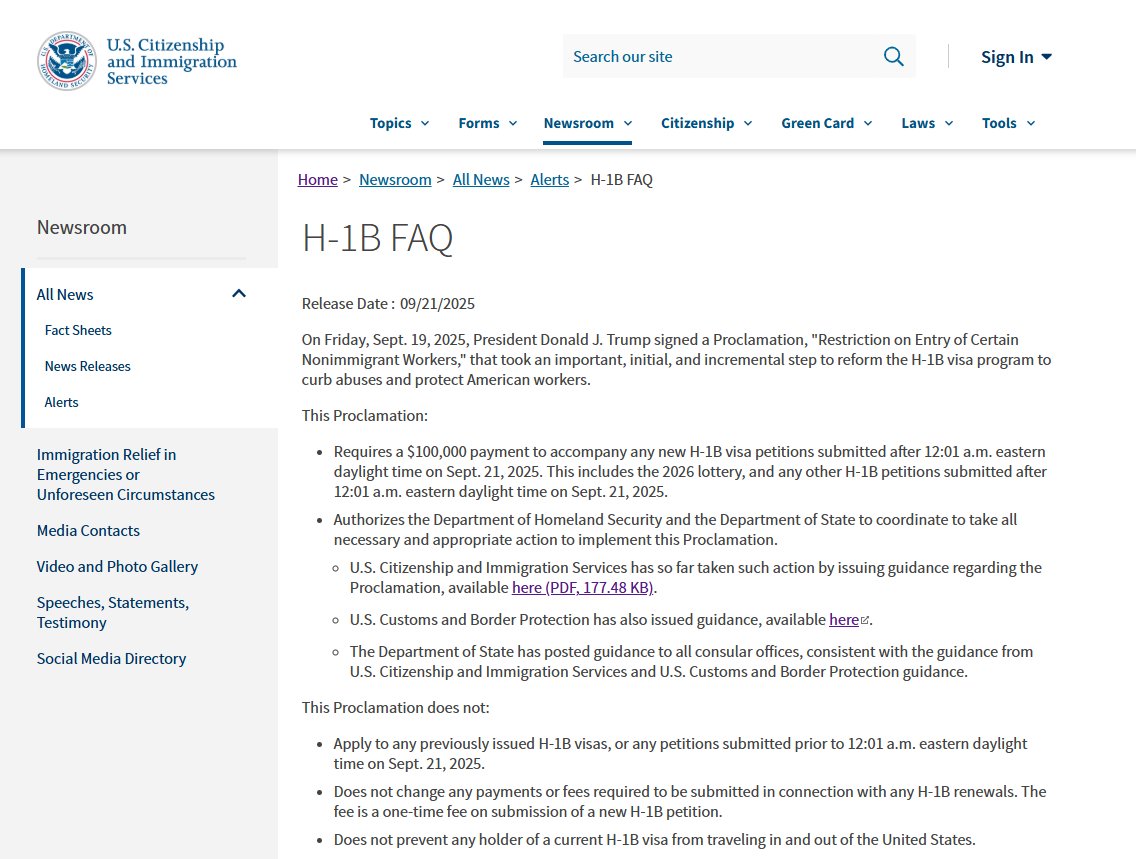The image size is (1136, 859).
Task: Open Fact Sheets in the sidebar
Action: click(x=78, y=330)
